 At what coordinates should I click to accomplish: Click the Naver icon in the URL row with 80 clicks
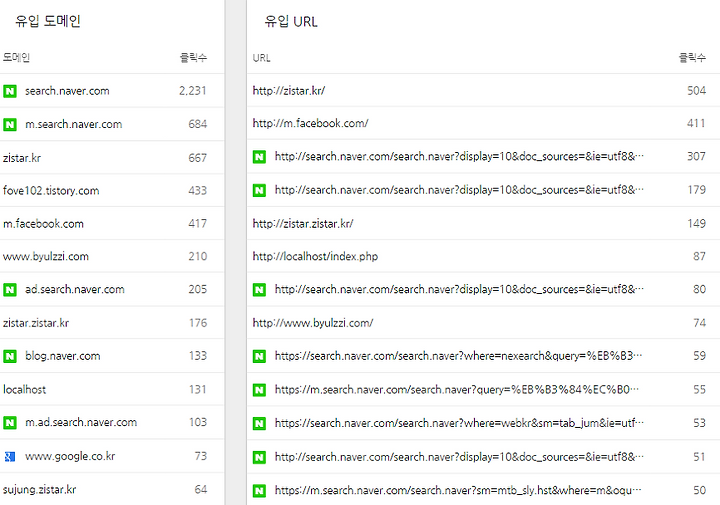[x=259, y=290]
